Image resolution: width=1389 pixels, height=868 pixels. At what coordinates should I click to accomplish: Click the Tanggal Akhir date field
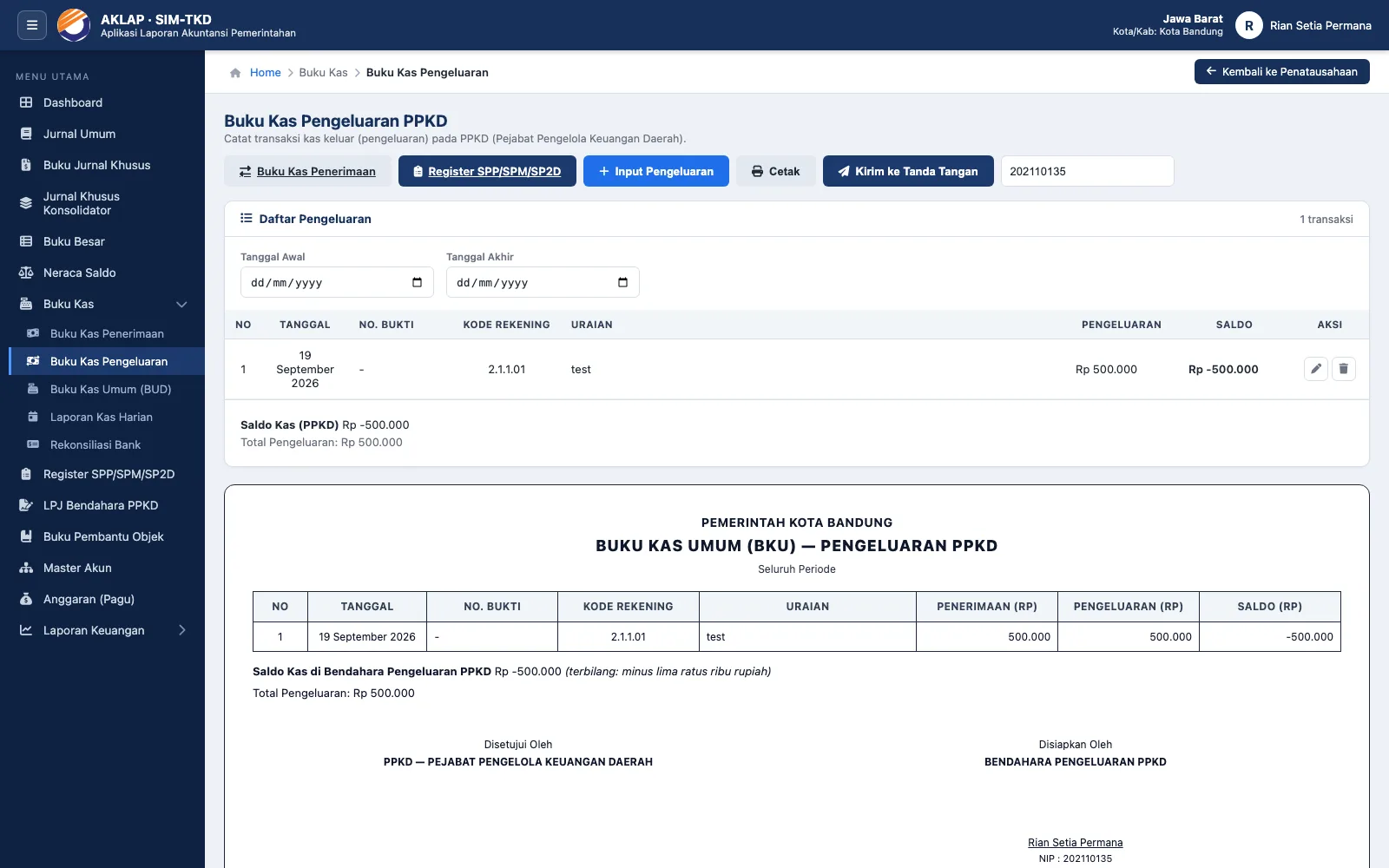[x=543, y=282]
